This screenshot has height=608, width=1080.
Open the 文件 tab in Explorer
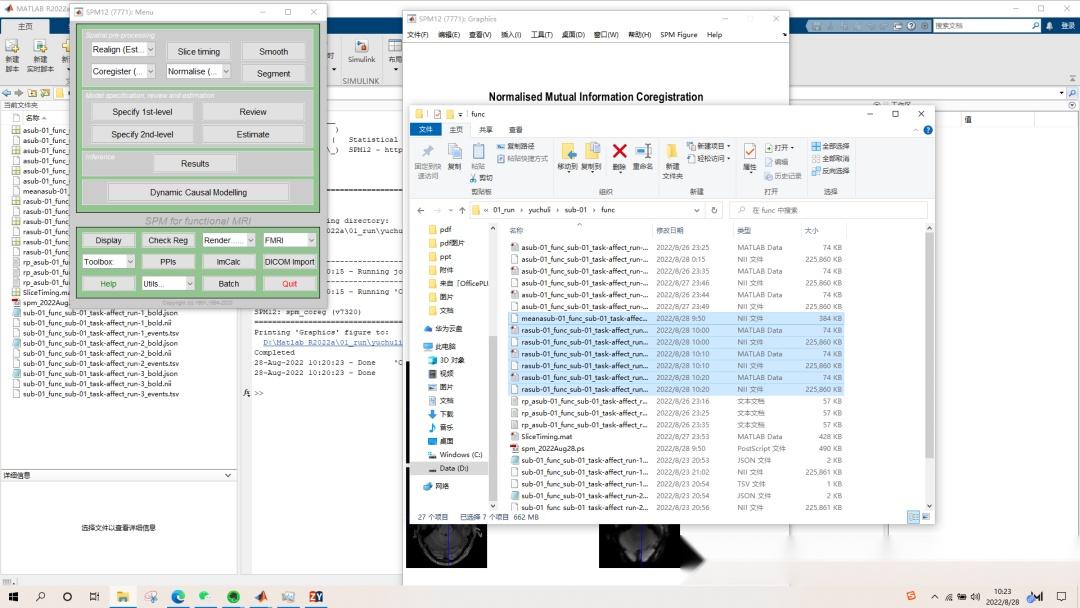(x=426, y=129)
